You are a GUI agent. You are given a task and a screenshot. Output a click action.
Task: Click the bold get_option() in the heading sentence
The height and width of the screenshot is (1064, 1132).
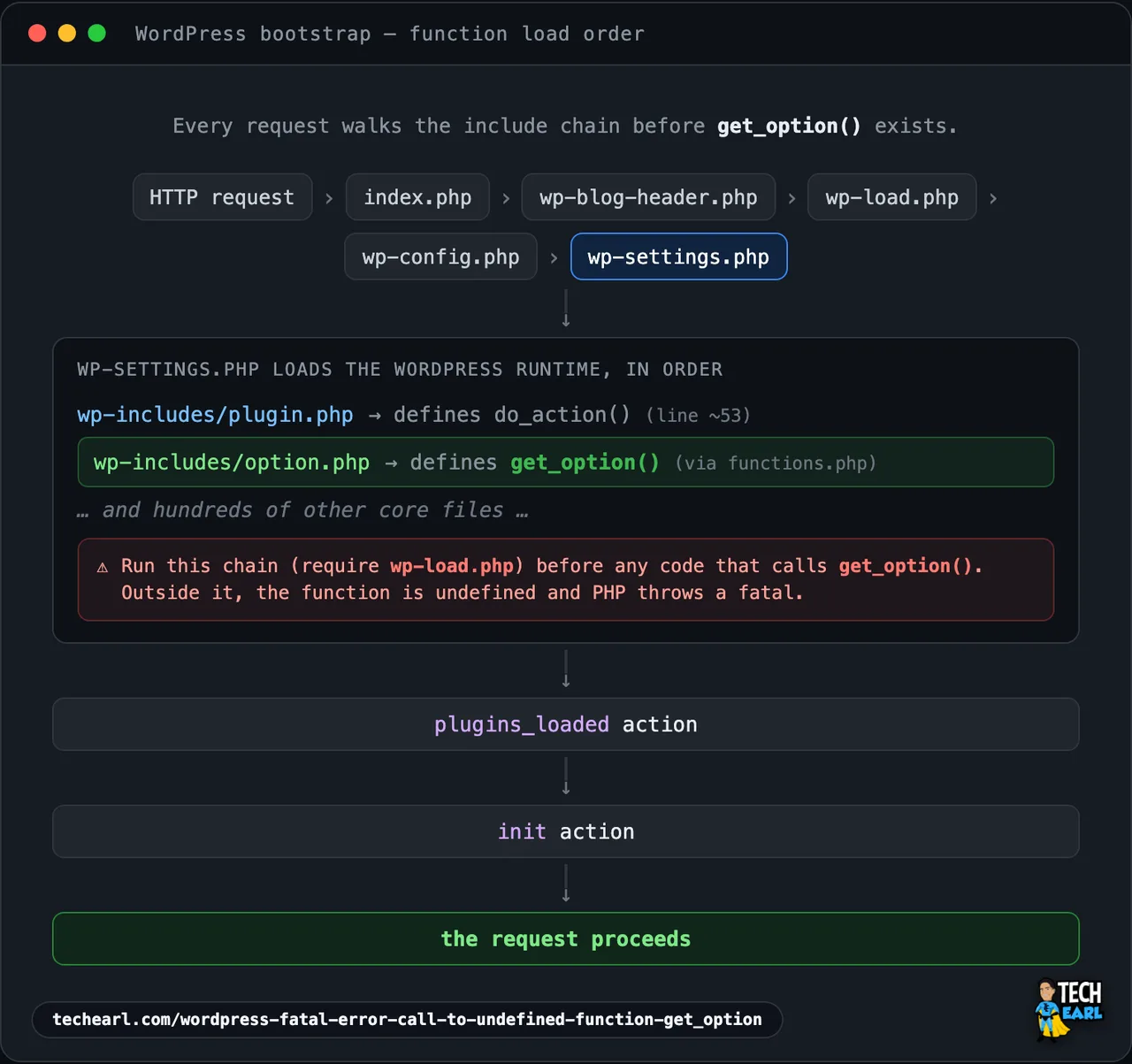[789, 126]
